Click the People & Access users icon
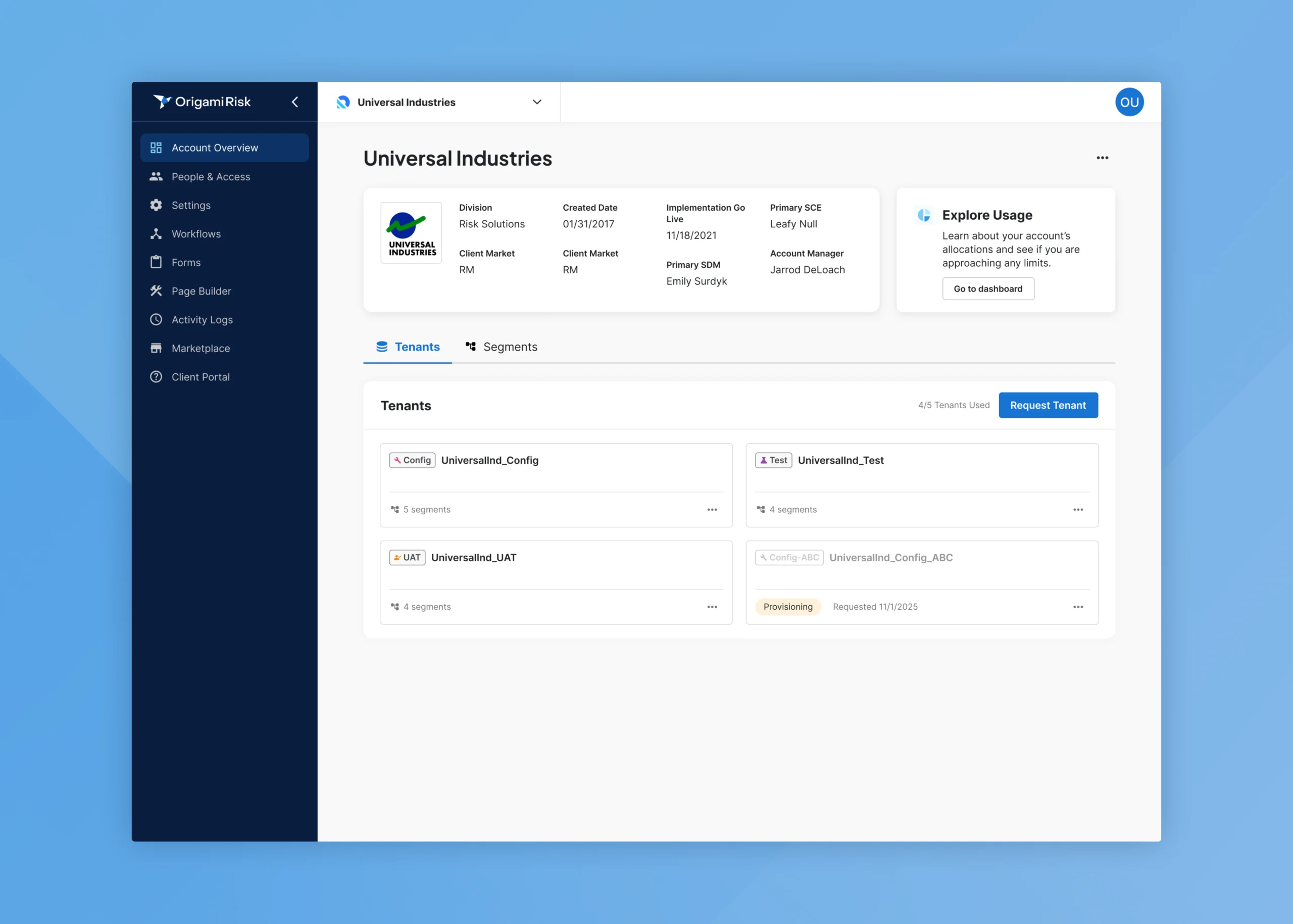 point(156,176)
